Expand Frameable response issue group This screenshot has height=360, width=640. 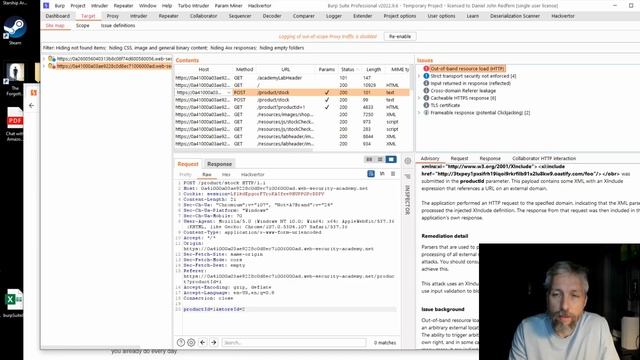coord(419,113)
